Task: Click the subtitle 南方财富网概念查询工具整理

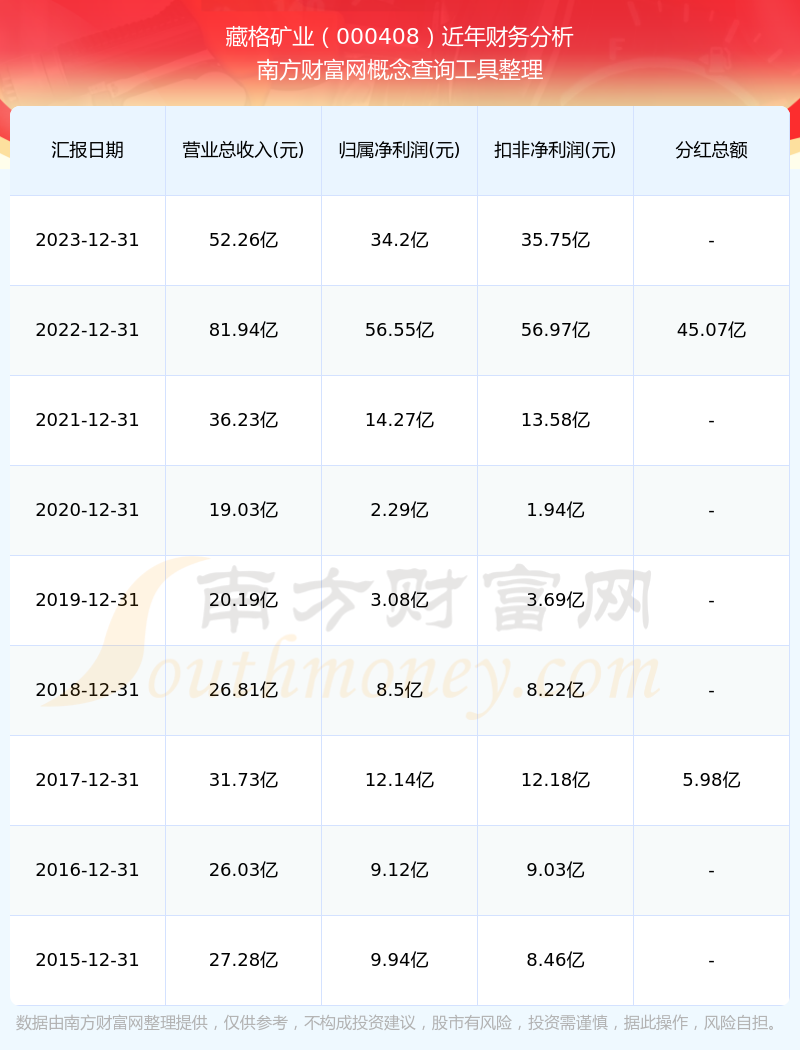Action: coord(400,70)
